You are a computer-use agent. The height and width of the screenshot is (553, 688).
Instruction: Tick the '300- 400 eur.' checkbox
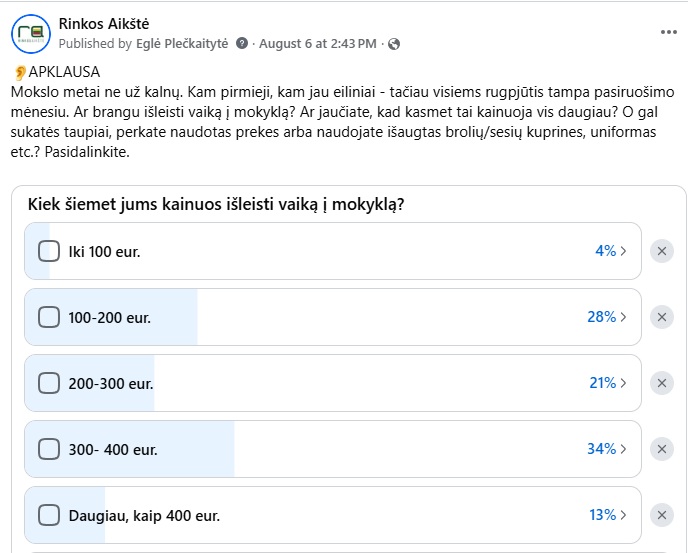[x=49, y=449]
